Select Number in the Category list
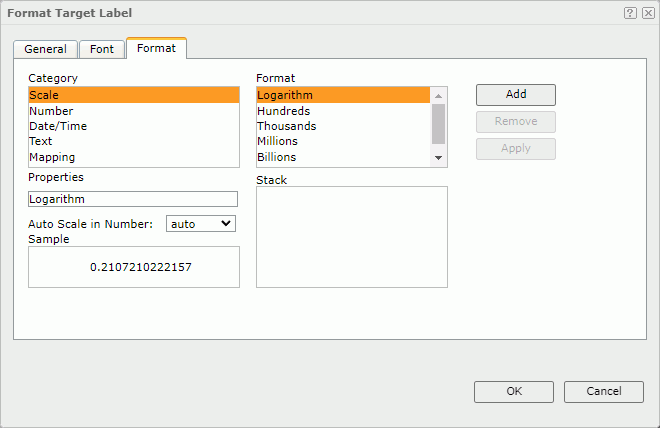660x428 pixels. tap(51, 111)
